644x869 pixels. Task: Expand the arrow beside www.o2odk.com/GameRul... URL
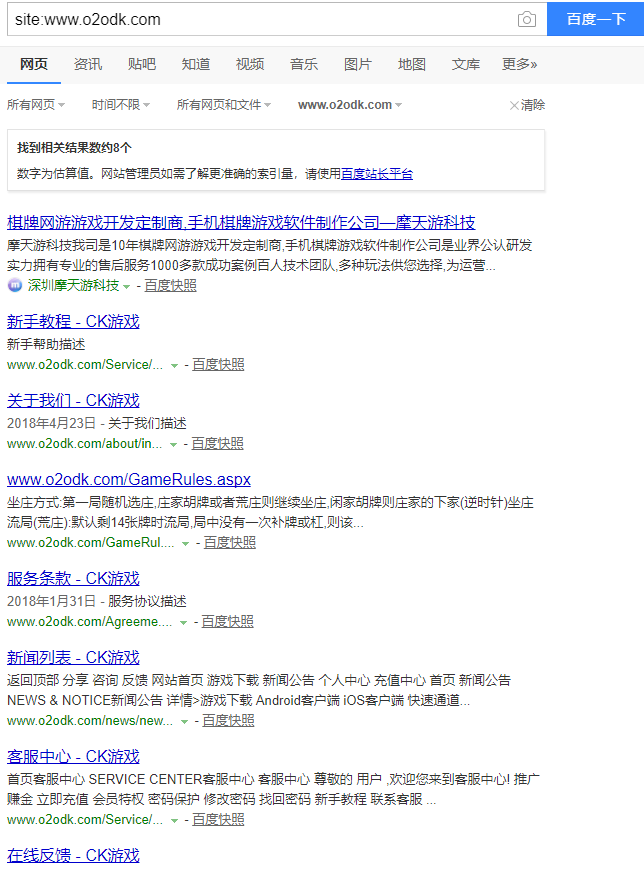186,544
